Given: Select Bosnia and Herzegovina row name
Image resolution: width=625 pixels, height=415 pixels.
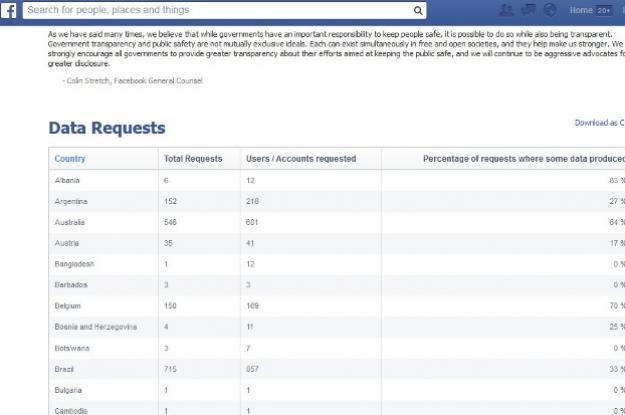Looking at the screenshot, I should [96, 327].
